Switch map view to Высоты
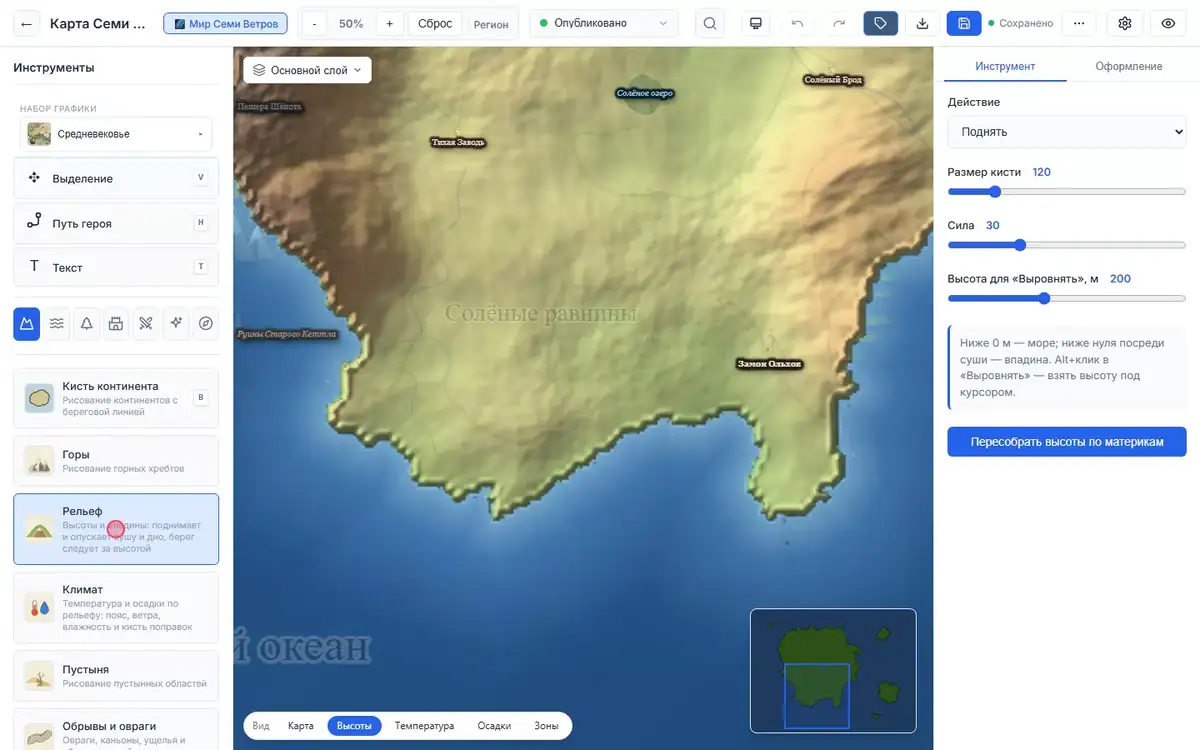 354,726
